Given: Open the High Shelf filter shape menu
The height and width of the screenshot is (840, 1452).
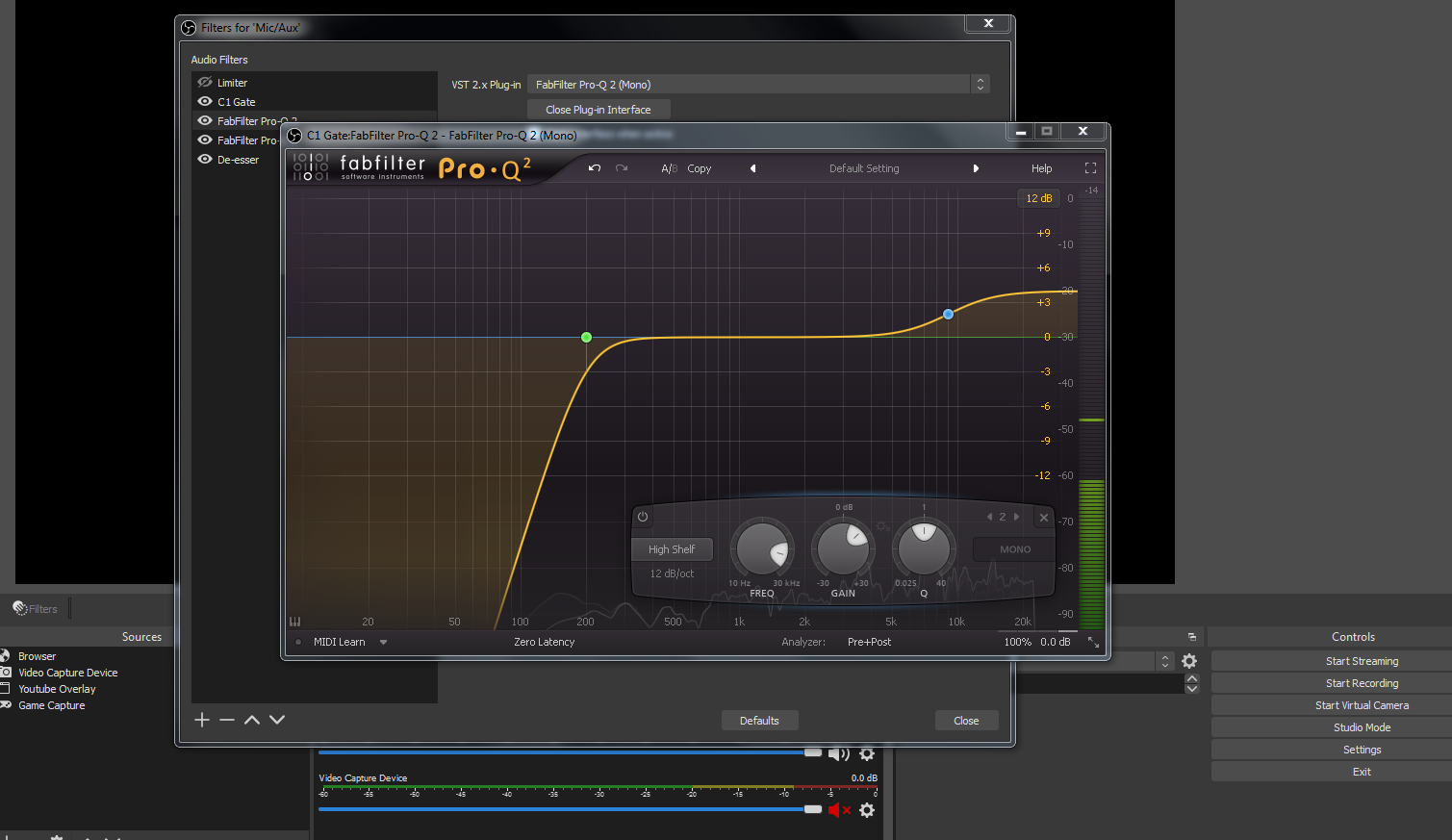Looking at the screenshot, I should tap(672, 549).
